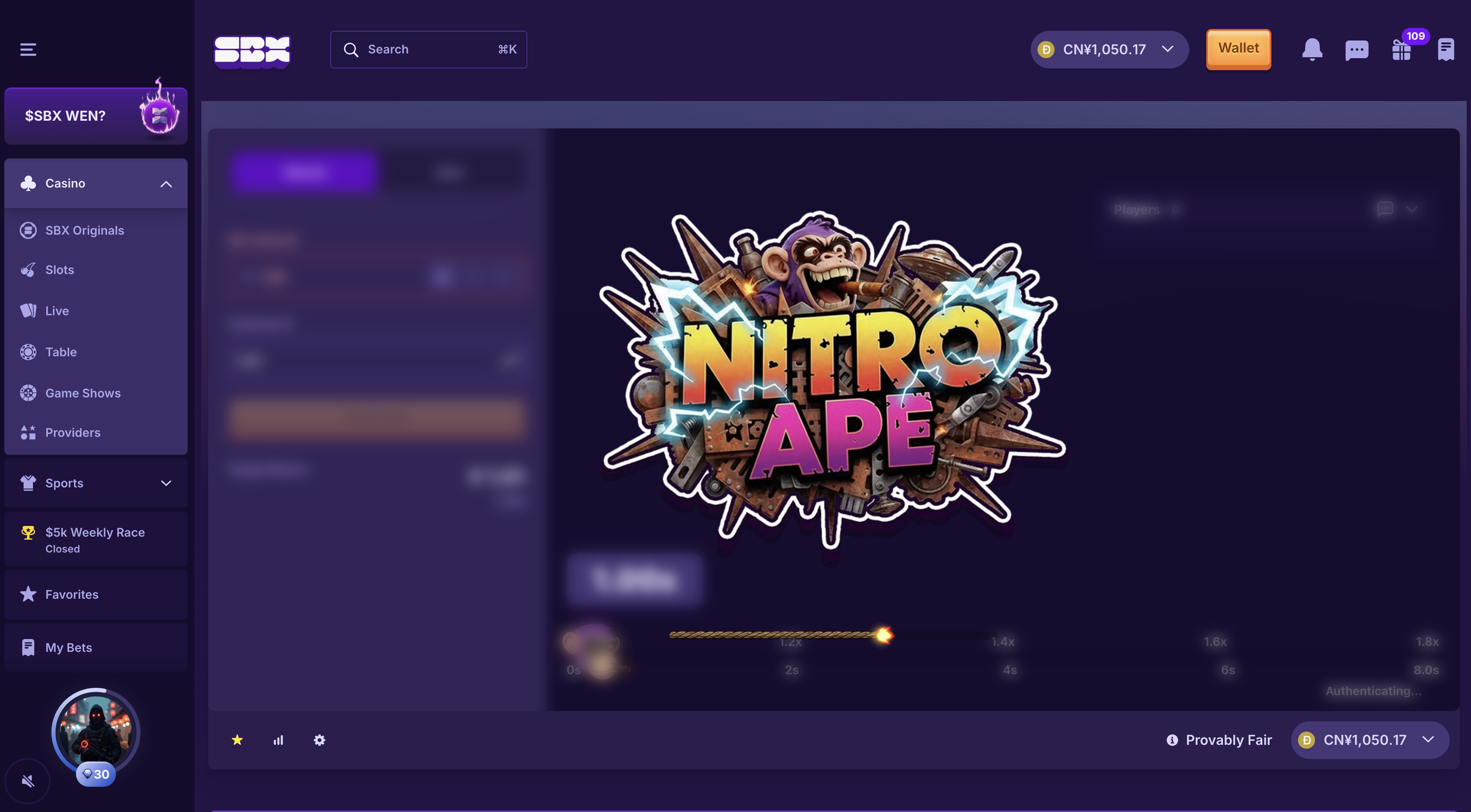
Task: Click the Favorites star icon in sidebar
Action: (28, 594)
